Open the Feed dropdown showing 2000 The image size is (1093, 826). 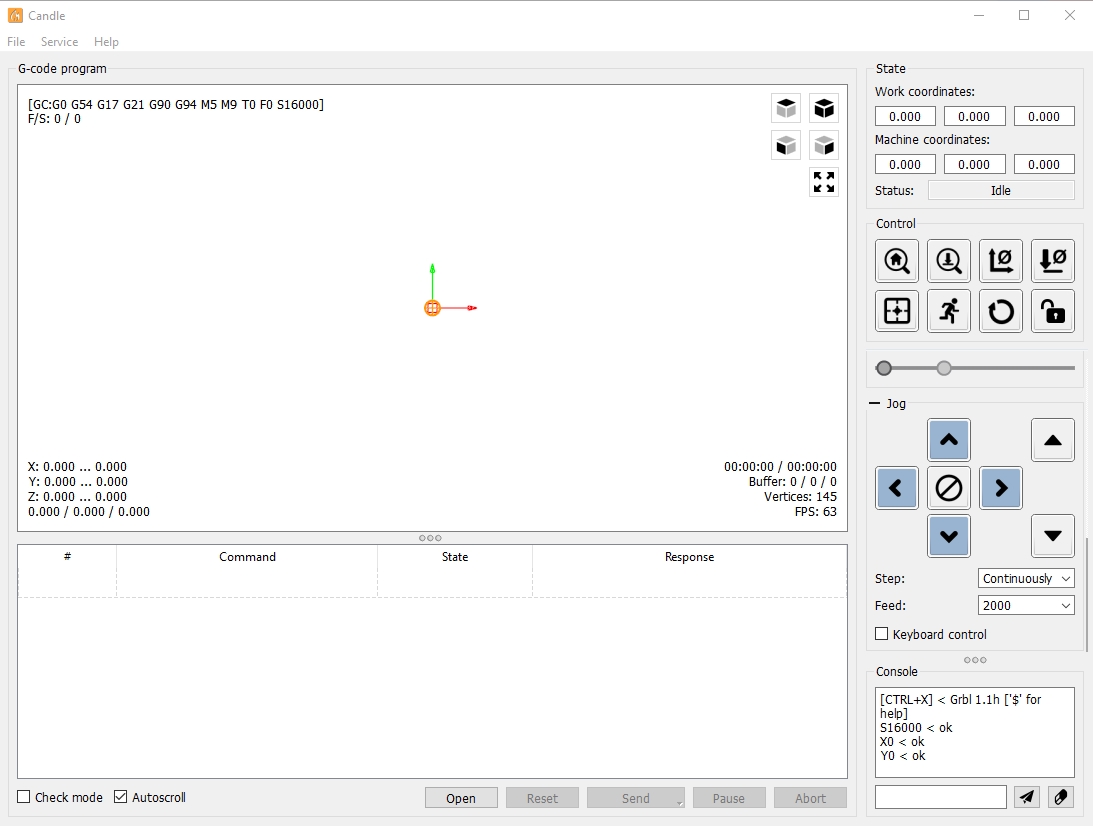click(x=1026, y=606)
